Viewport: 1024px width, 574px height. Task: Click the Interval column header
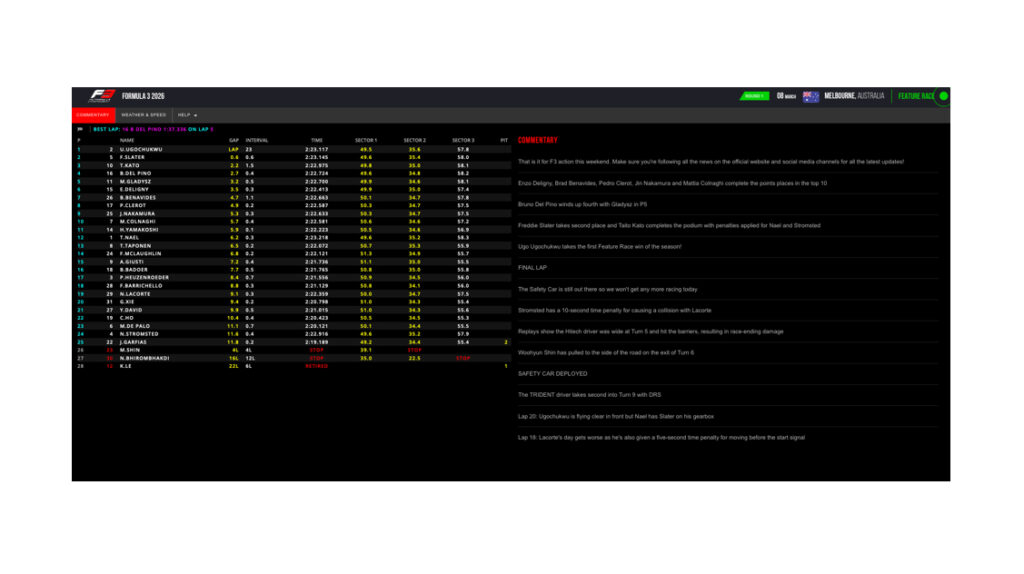click(x=257, y=140)
